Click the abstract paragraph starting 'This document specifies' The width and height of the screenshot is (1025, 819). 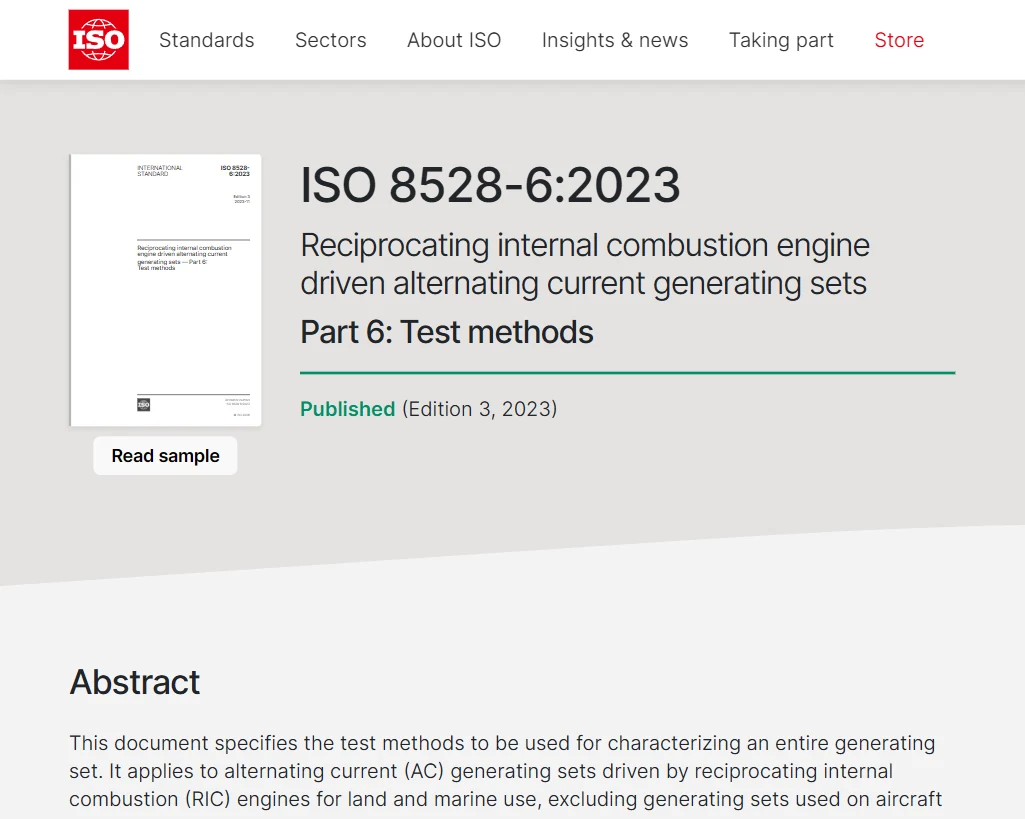pyautogui.click(x=506, y=771)
